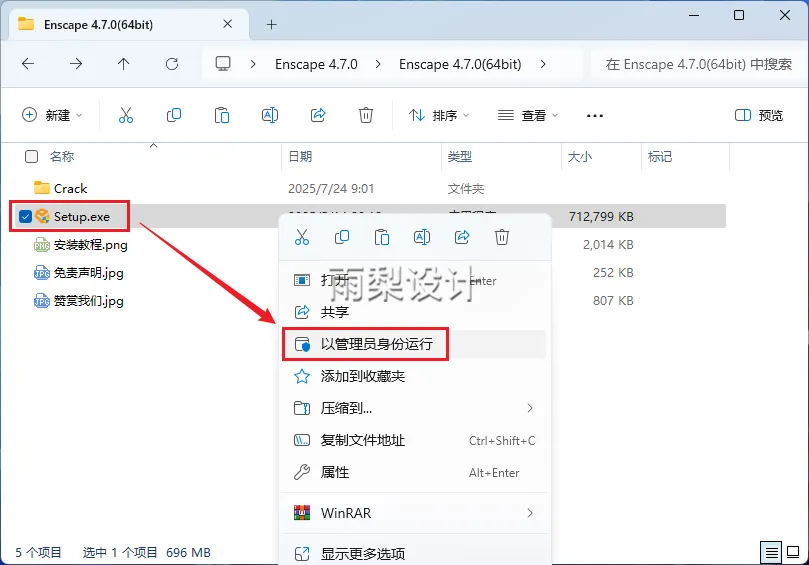Viewport: 809px width, 565px height.
Task: Go up one folder level
Action: pyautogui.click(x=123, y=64)
